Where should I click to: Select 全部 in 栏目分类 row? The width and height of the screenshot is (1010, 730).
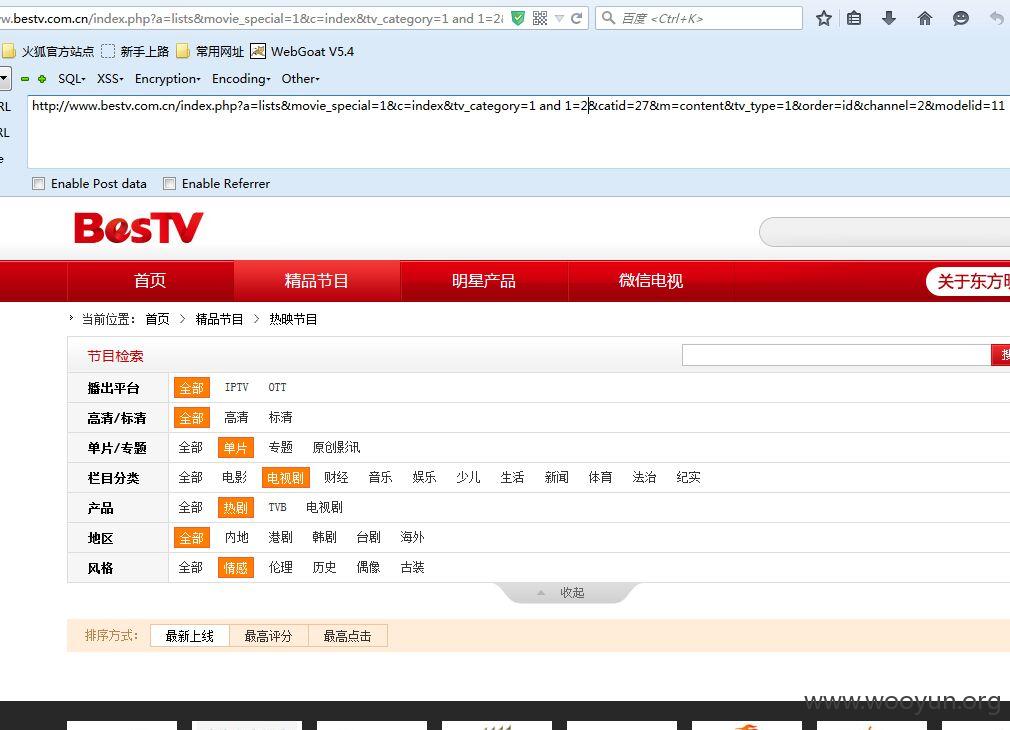(191, 477)
